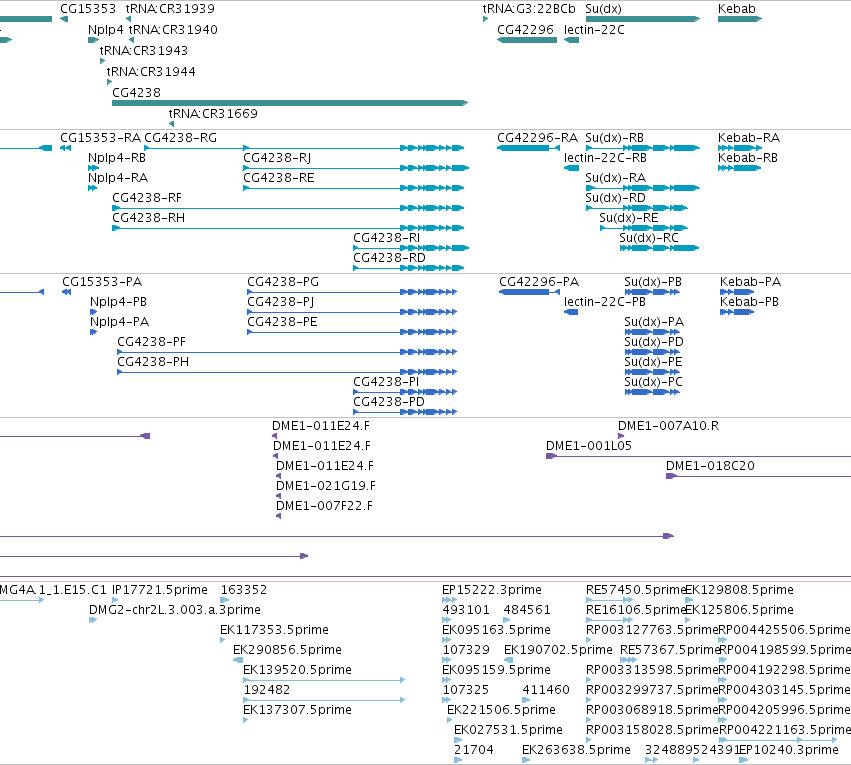This screenshot has width=851, height=765.
Task: Select the Nplp4-PB protein label
Action: pyautogui.click(x=119, y=302)
